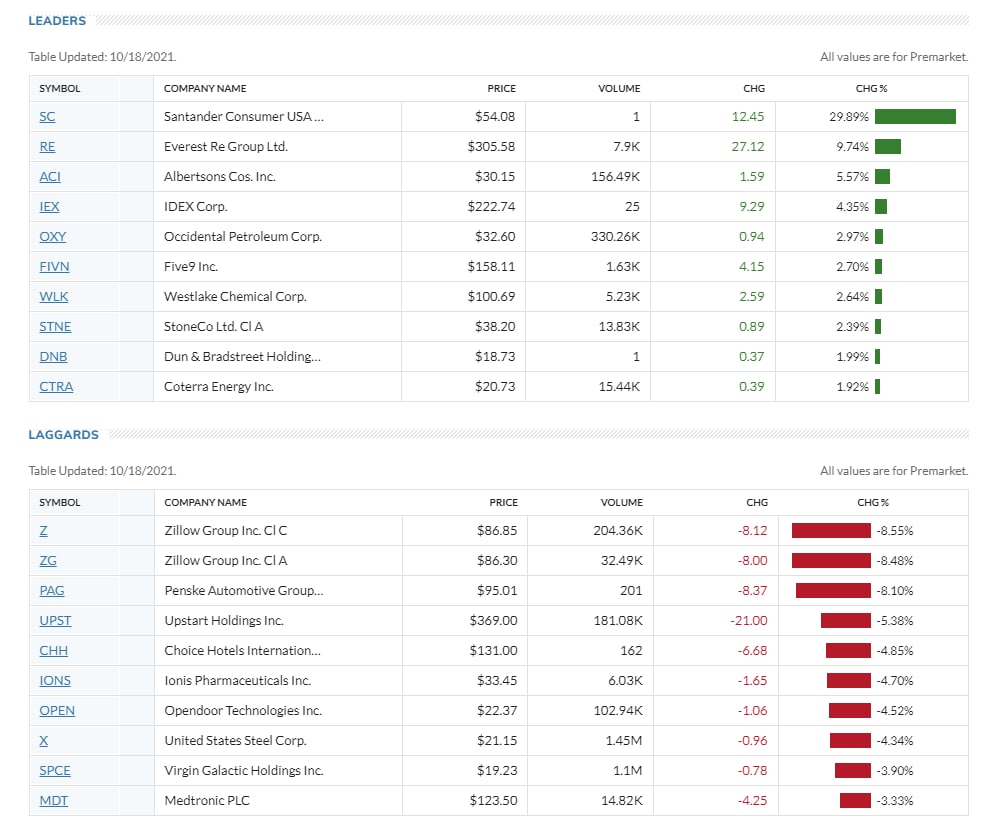This screenshot has height=828, width=988.
Task: Click the -8.55% change value
Action: pos(895,531)
